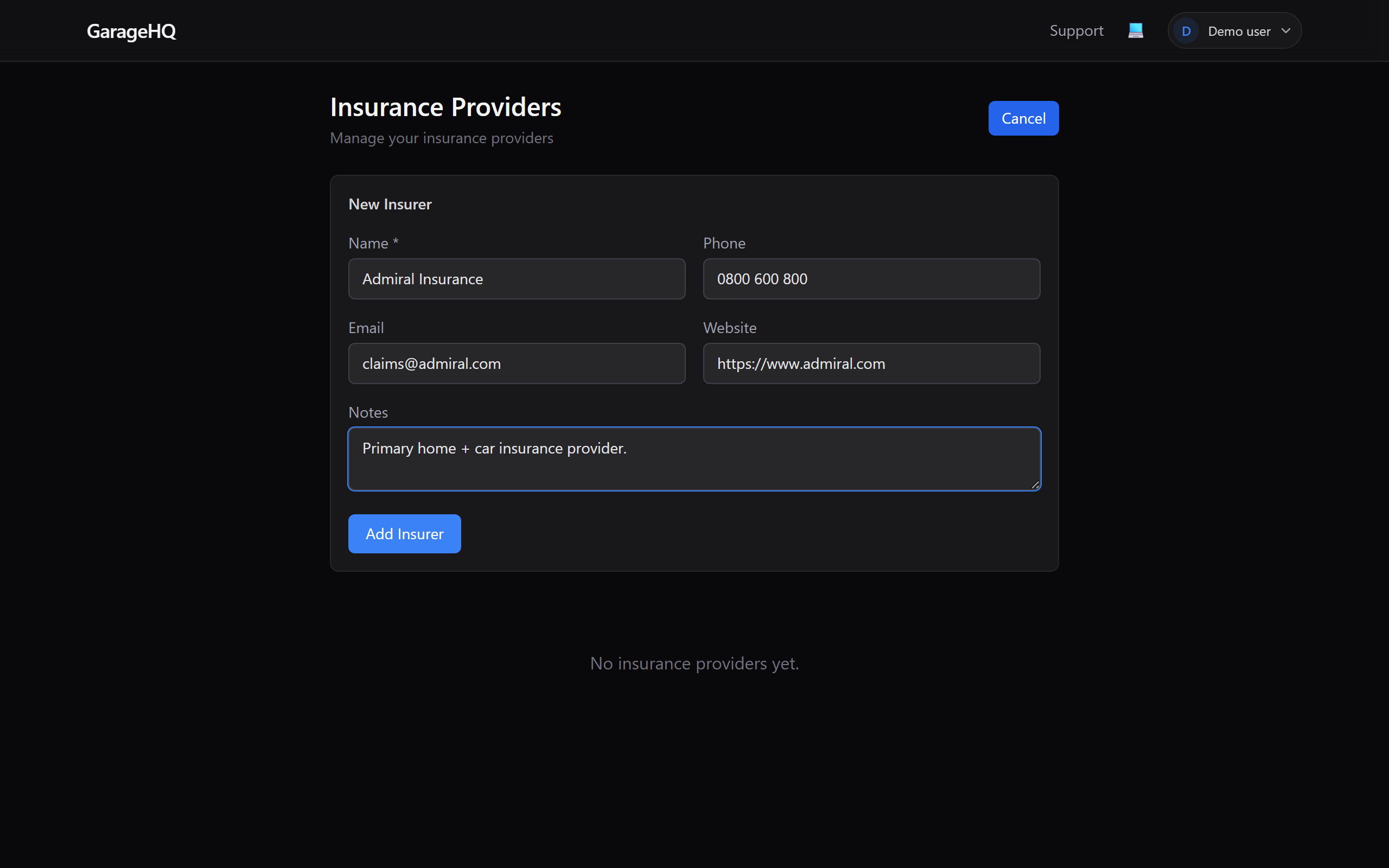Click the Email field with claims@admiral.com

click(516, 363)
